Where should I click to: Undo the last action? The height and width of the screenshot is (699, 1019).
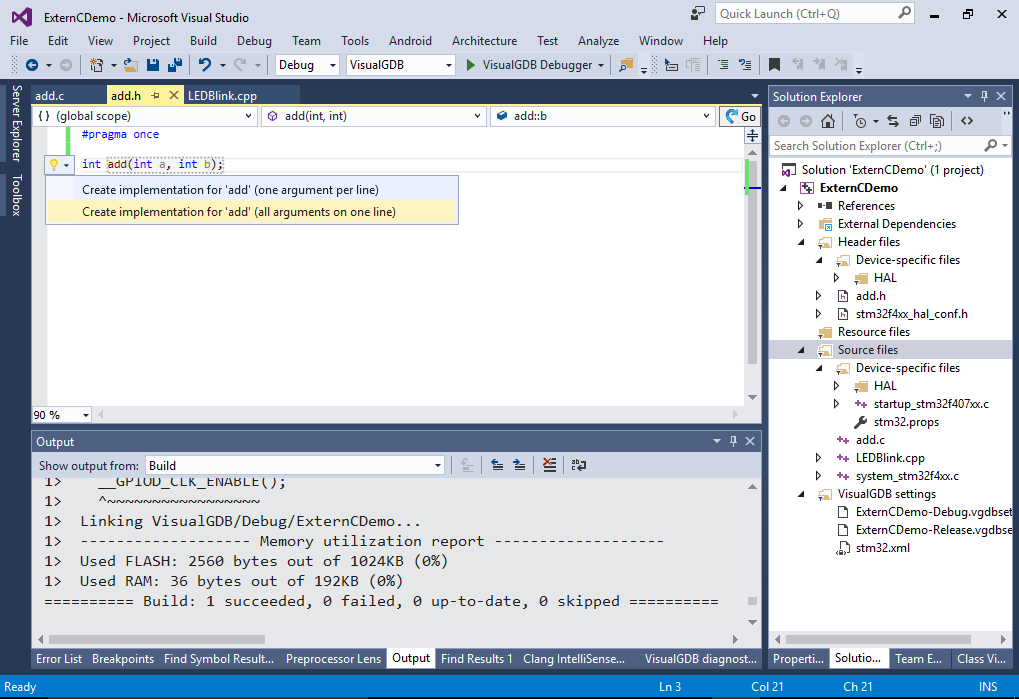coord(205,65)
